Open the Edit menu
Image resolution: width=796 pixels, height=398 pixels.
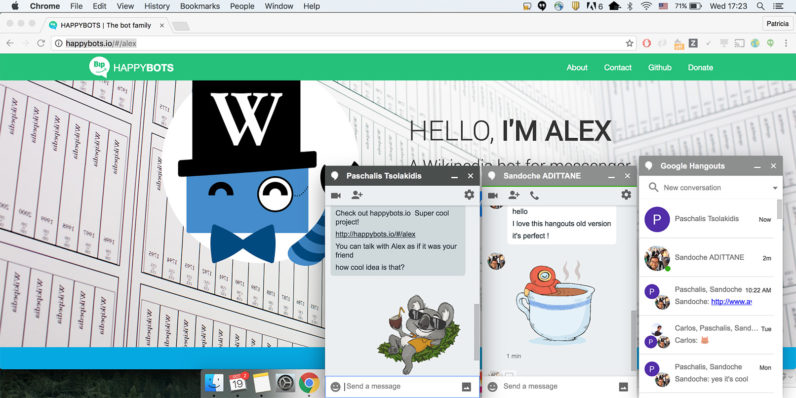coord(100,6)
